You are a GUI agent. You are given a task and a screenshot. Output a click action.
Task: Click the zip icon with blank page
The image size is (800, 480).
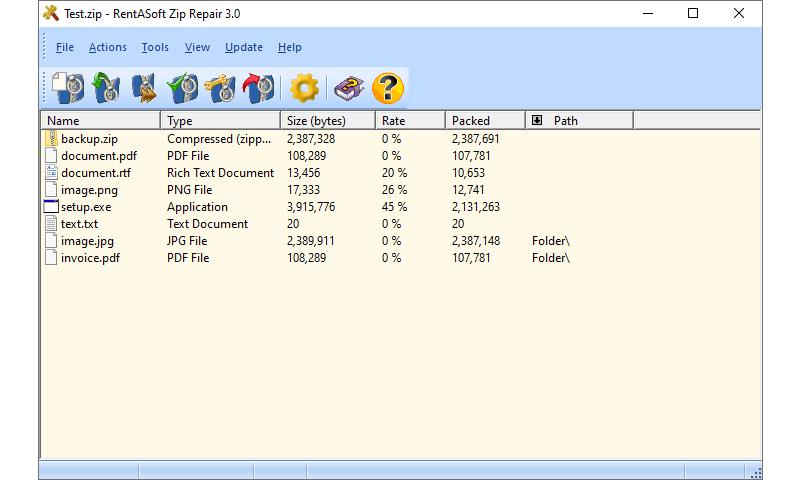[68, 88]
